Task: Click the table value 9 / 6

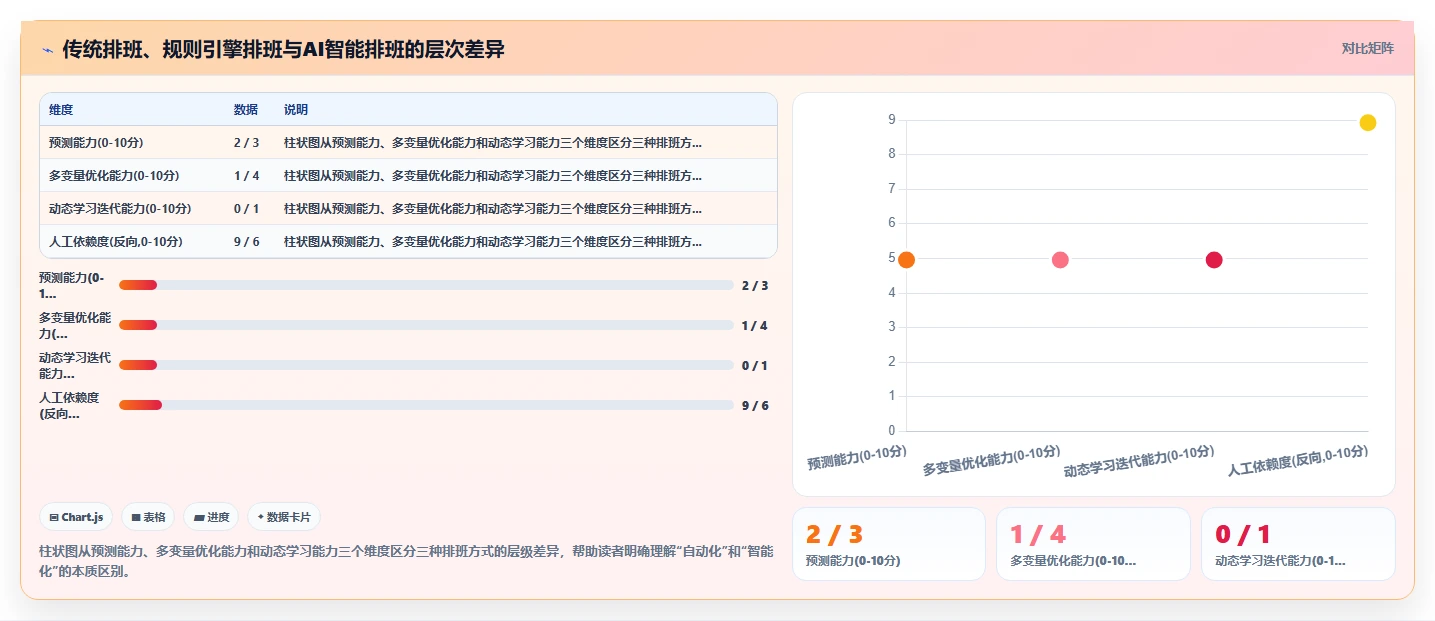Action: [246, 242]
